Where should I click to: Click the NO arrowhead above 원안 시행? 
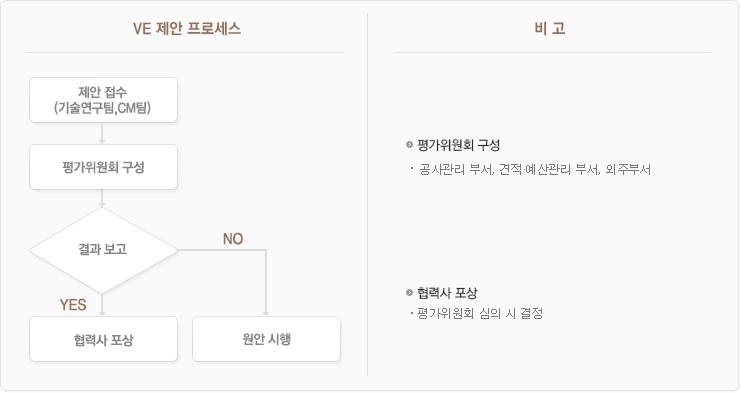pos(266,312)
